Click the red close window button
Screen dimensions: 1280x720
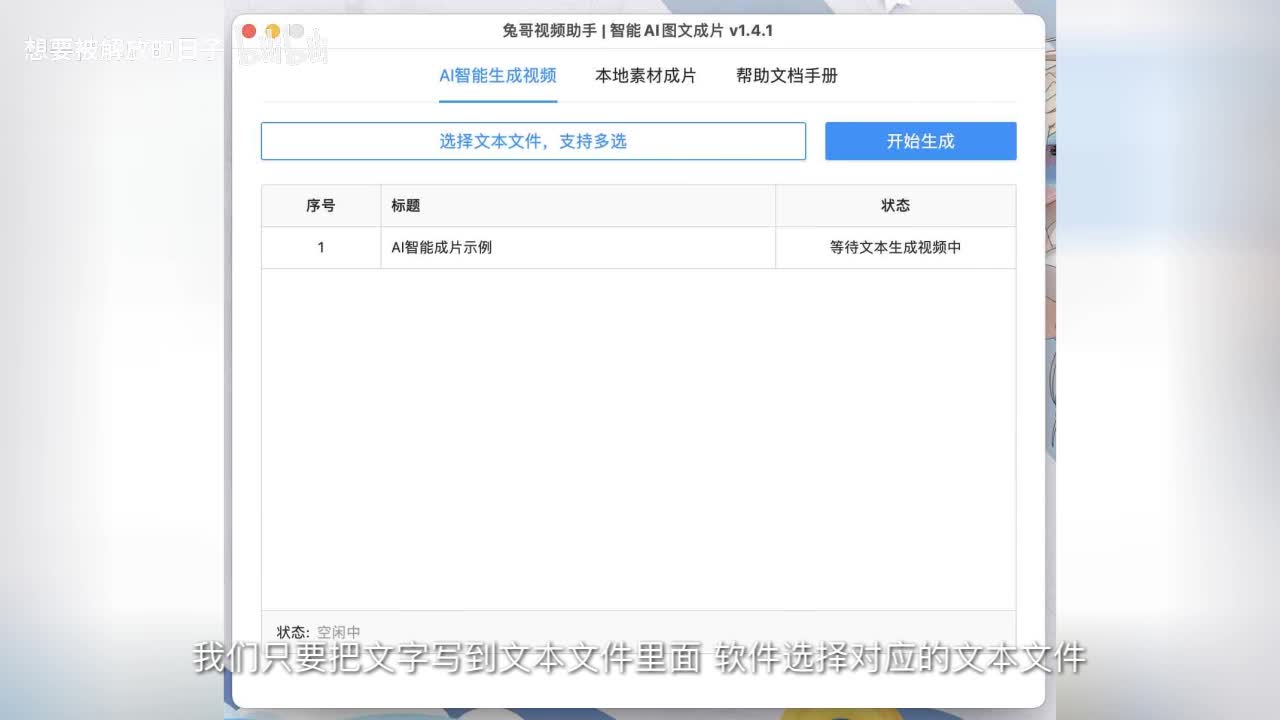tap(249, 31)
